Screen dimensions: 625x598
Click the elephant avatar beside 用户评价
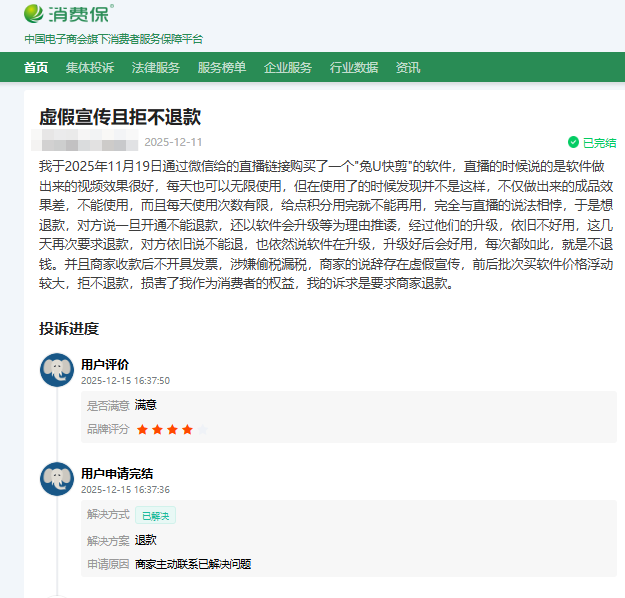pyautogui.click(x=57, y=370)
